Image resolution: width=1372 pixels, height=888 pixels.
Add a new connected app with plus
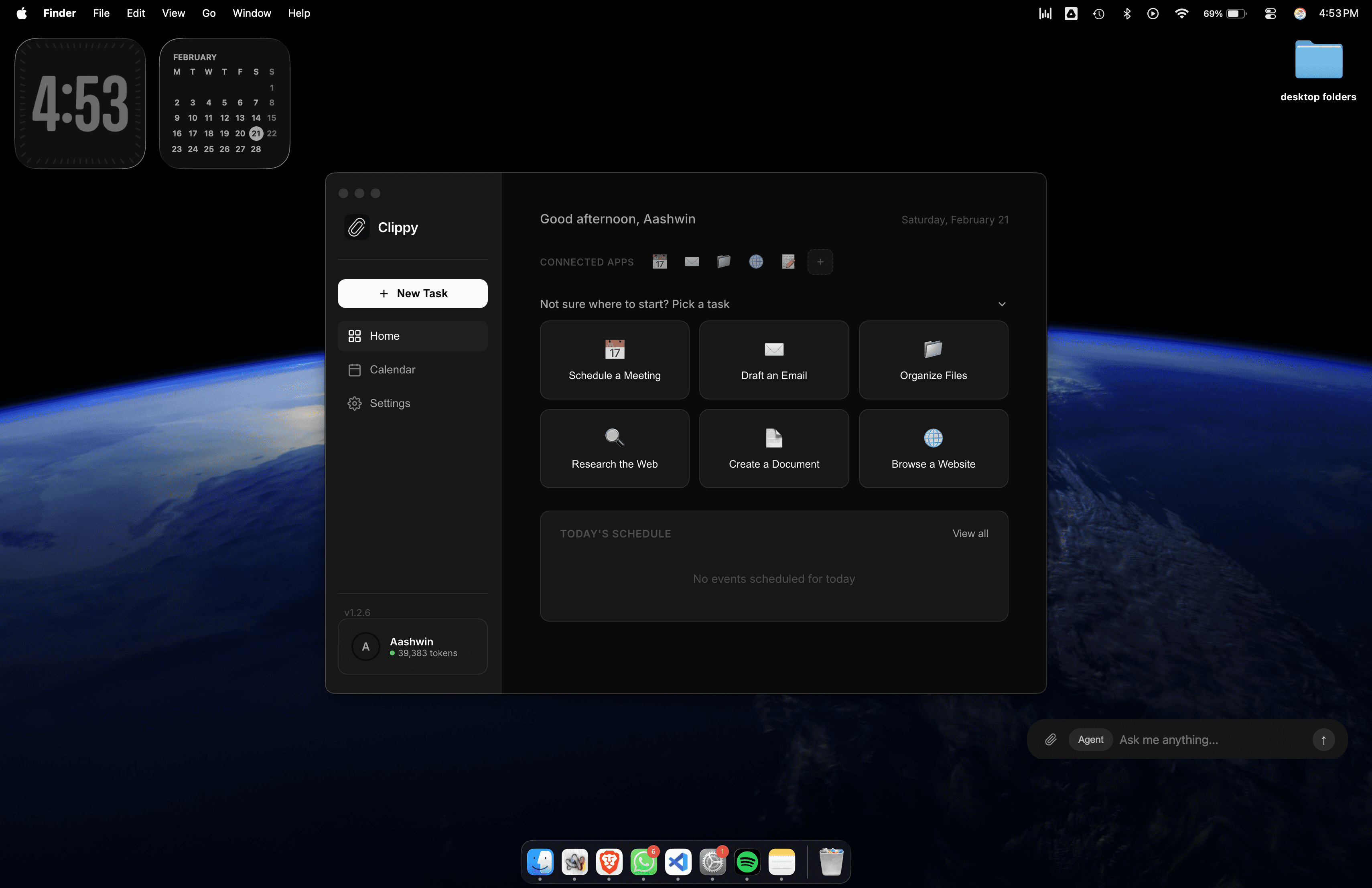click(x=820, y=262)
